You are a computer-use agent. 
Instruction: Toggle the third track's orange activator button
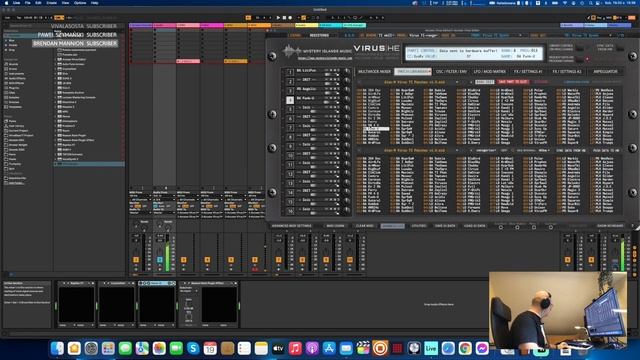pos(184,260)
